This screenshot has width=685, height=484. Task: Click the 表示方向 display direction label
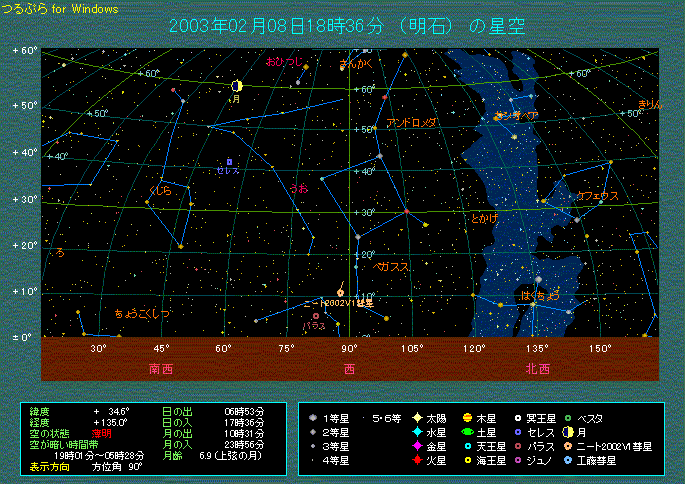(x=50, y=466)
